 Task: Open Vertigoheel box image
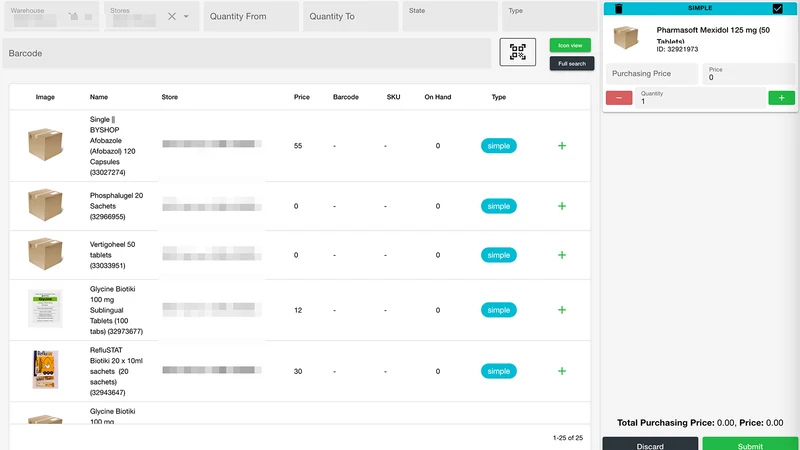(x=45, y=254)
